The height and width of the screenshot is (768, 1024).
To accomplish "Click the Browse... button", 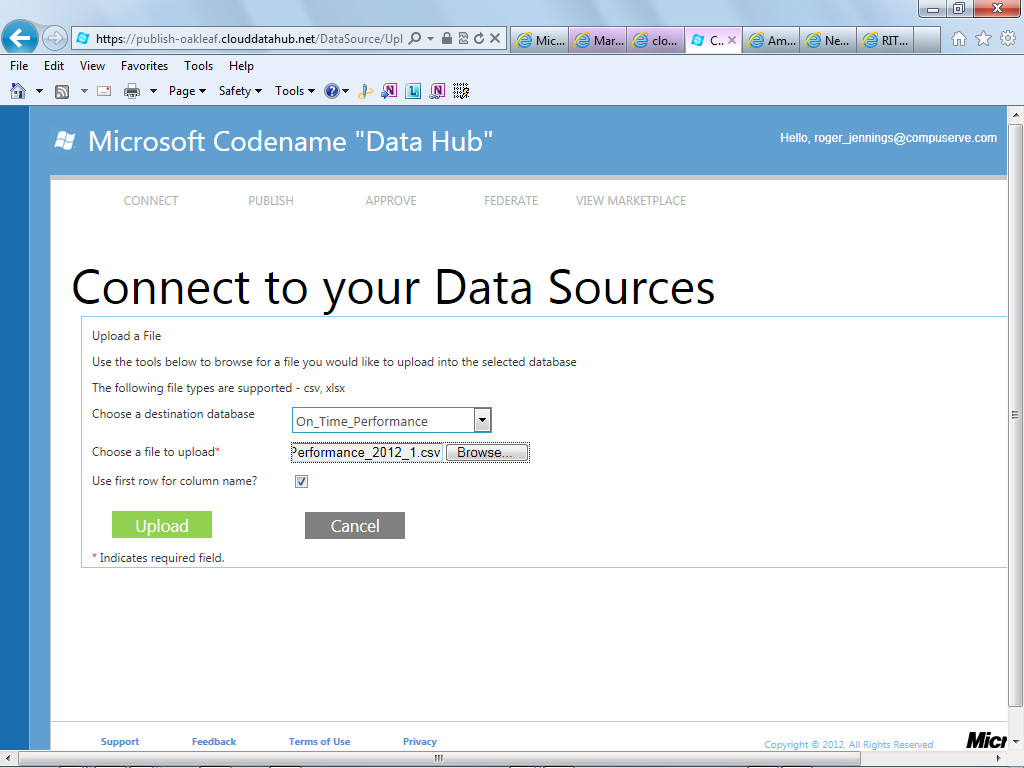I will click(487, 453).
